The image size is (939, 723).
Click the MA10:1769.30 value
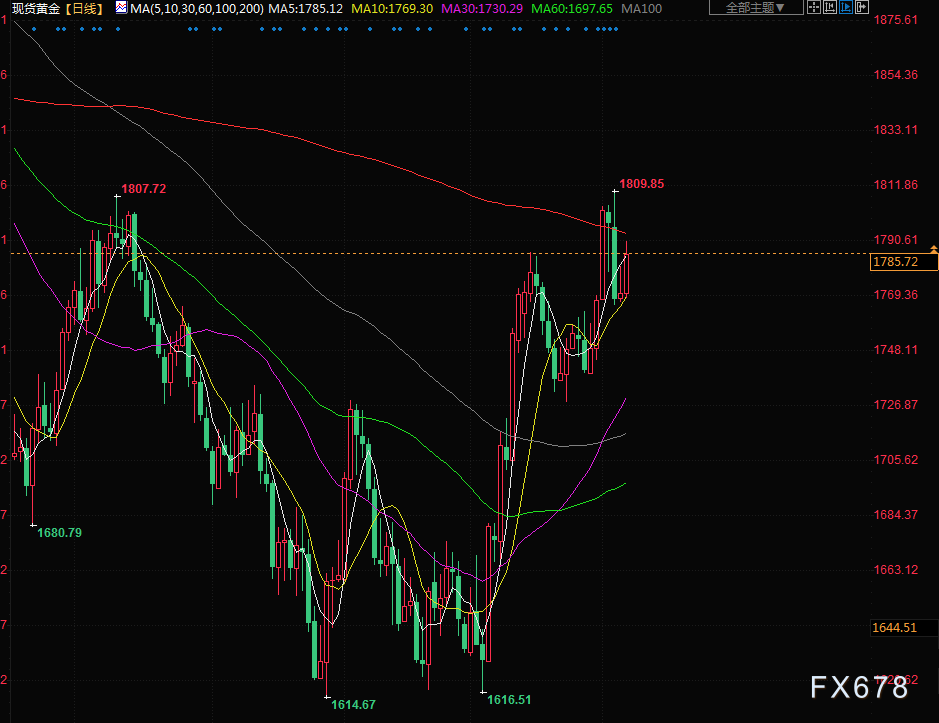392,8
